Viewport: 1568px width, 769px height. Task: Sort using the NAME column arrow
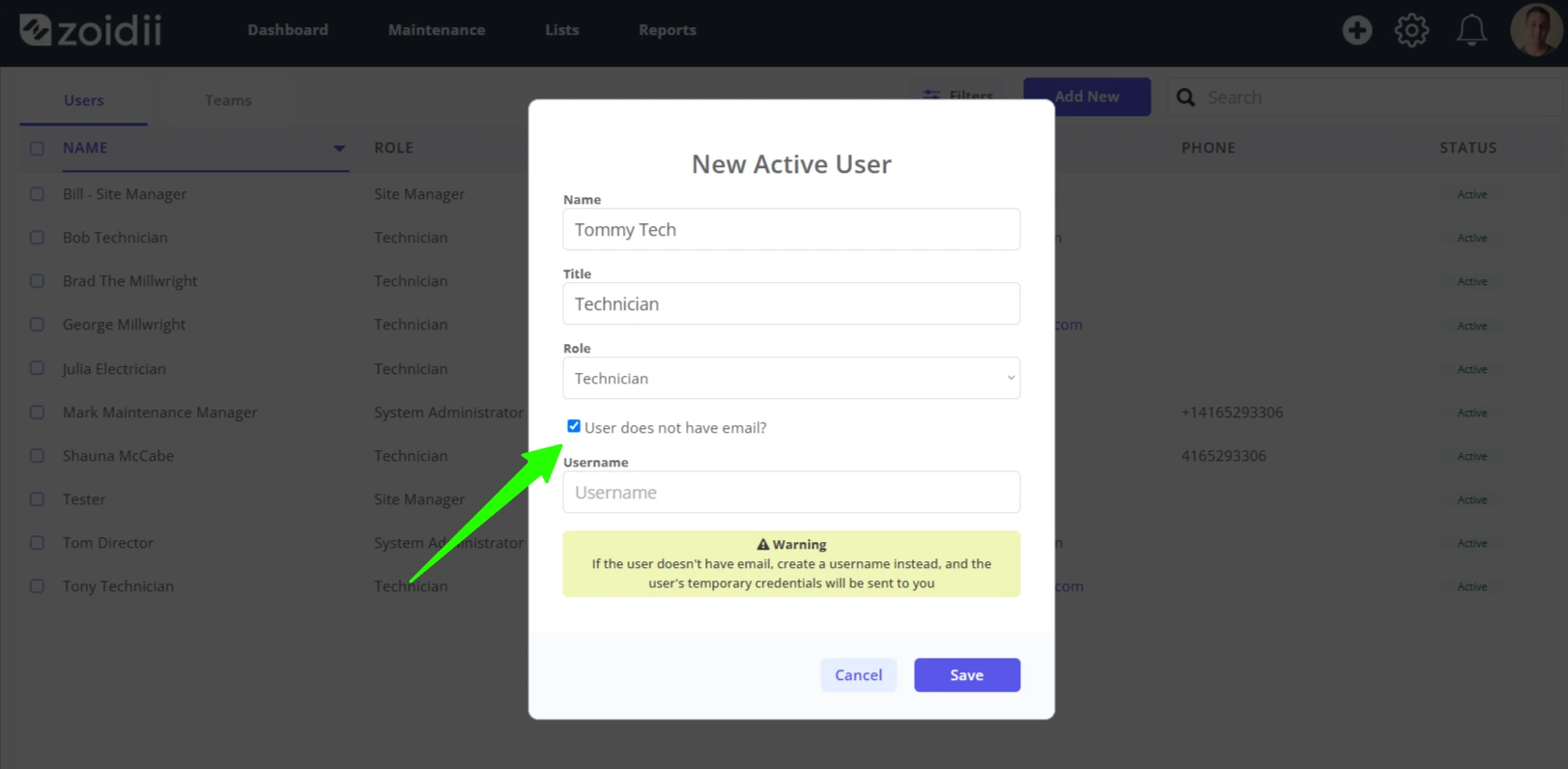339,149
